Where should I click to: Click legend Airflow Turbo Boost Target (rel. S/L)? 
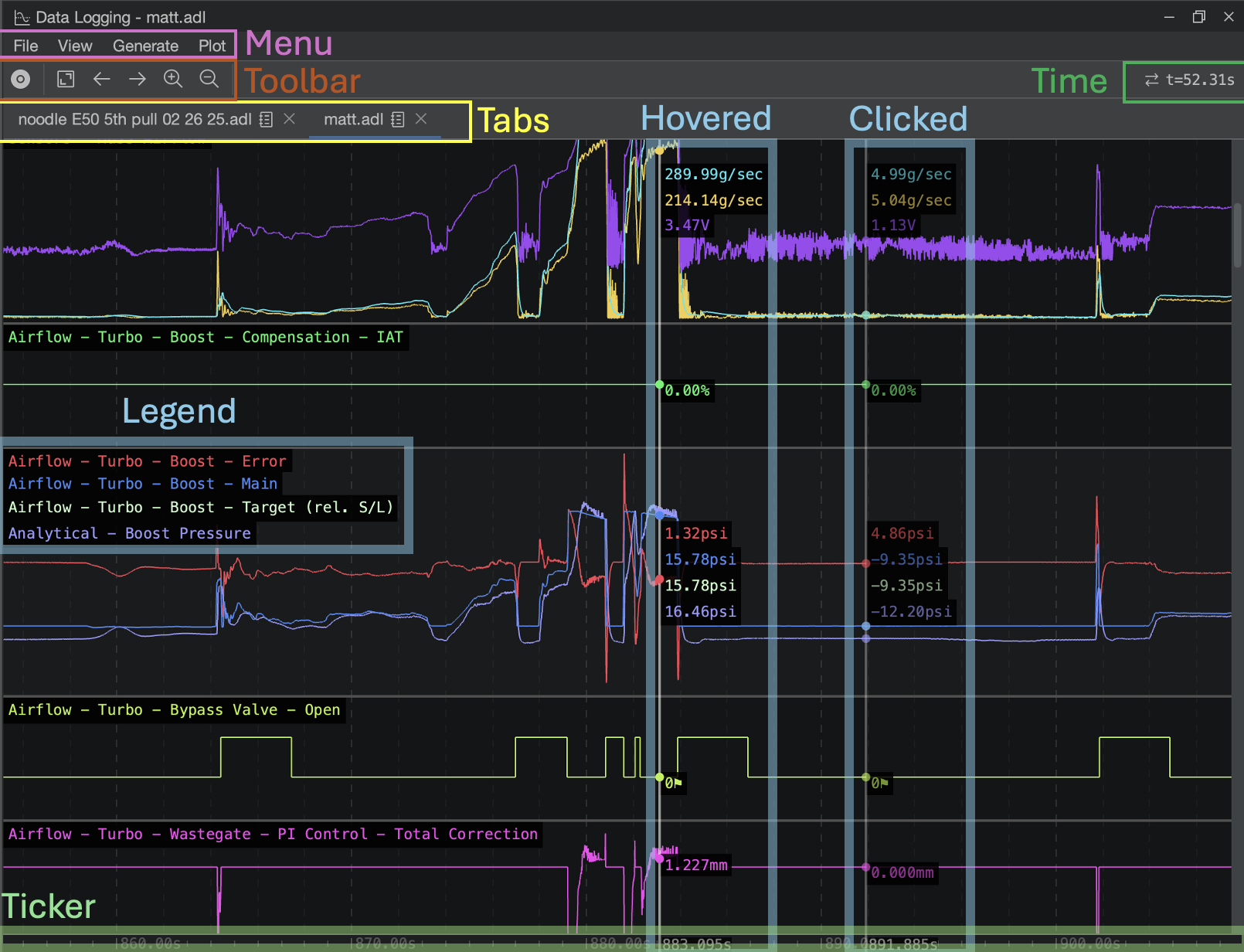201,507
